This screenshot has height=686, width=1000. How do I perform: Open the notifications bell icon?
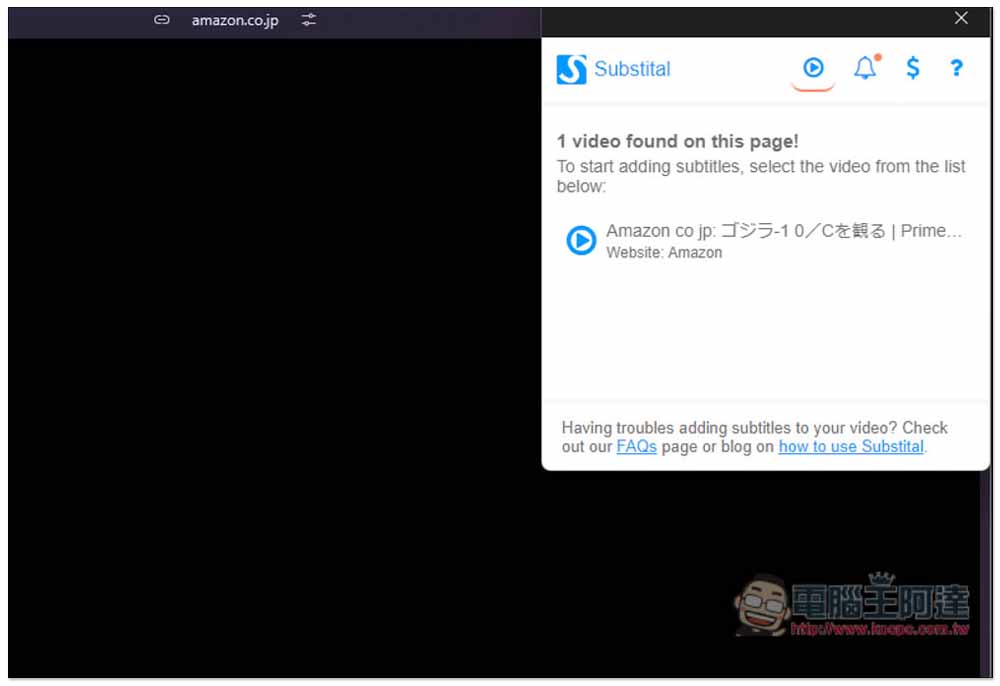pyautogui.click(x=866, y=67)
